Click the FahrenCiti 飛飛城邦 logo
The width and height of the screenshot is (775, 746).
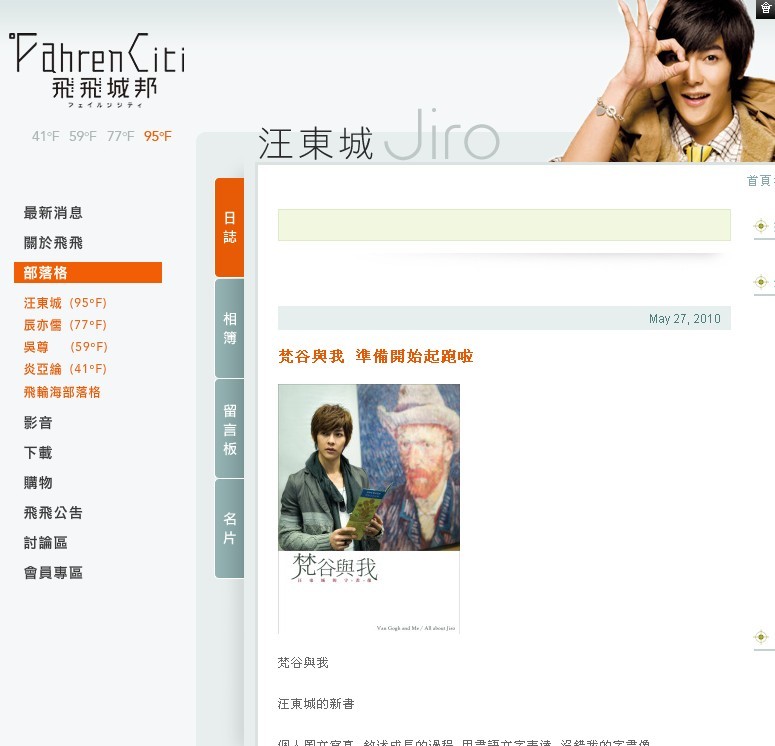(x=97, y=69)
